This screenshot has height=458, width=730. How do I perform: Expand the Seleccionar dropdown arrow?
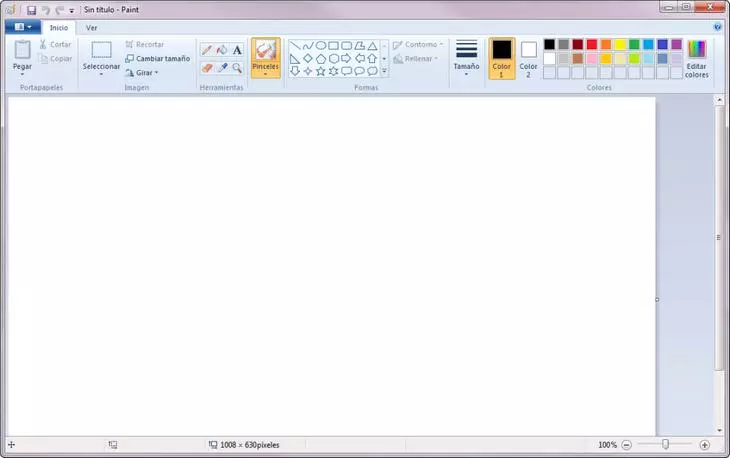pyautogui.click(x=101, y=74)
